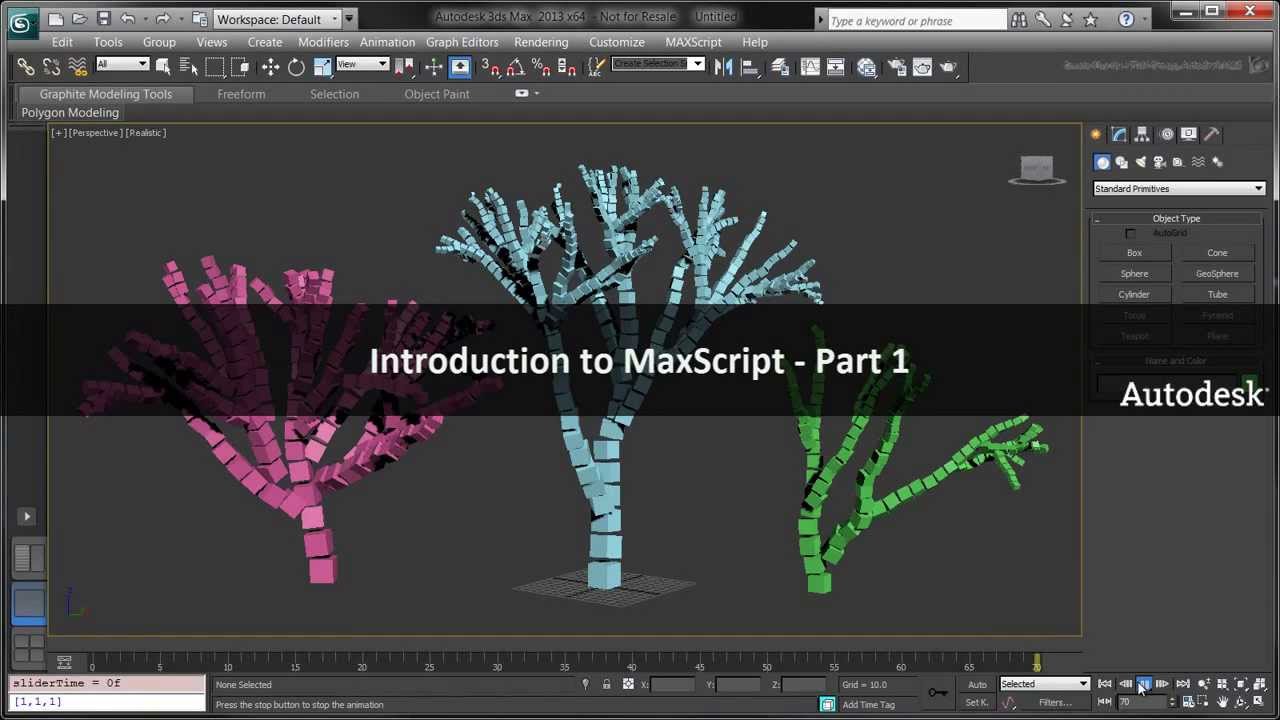The width and height of the screenshot is (1280, 720).
Task: Click the search keyword or phrase field
Action: [x=917, y=20]
